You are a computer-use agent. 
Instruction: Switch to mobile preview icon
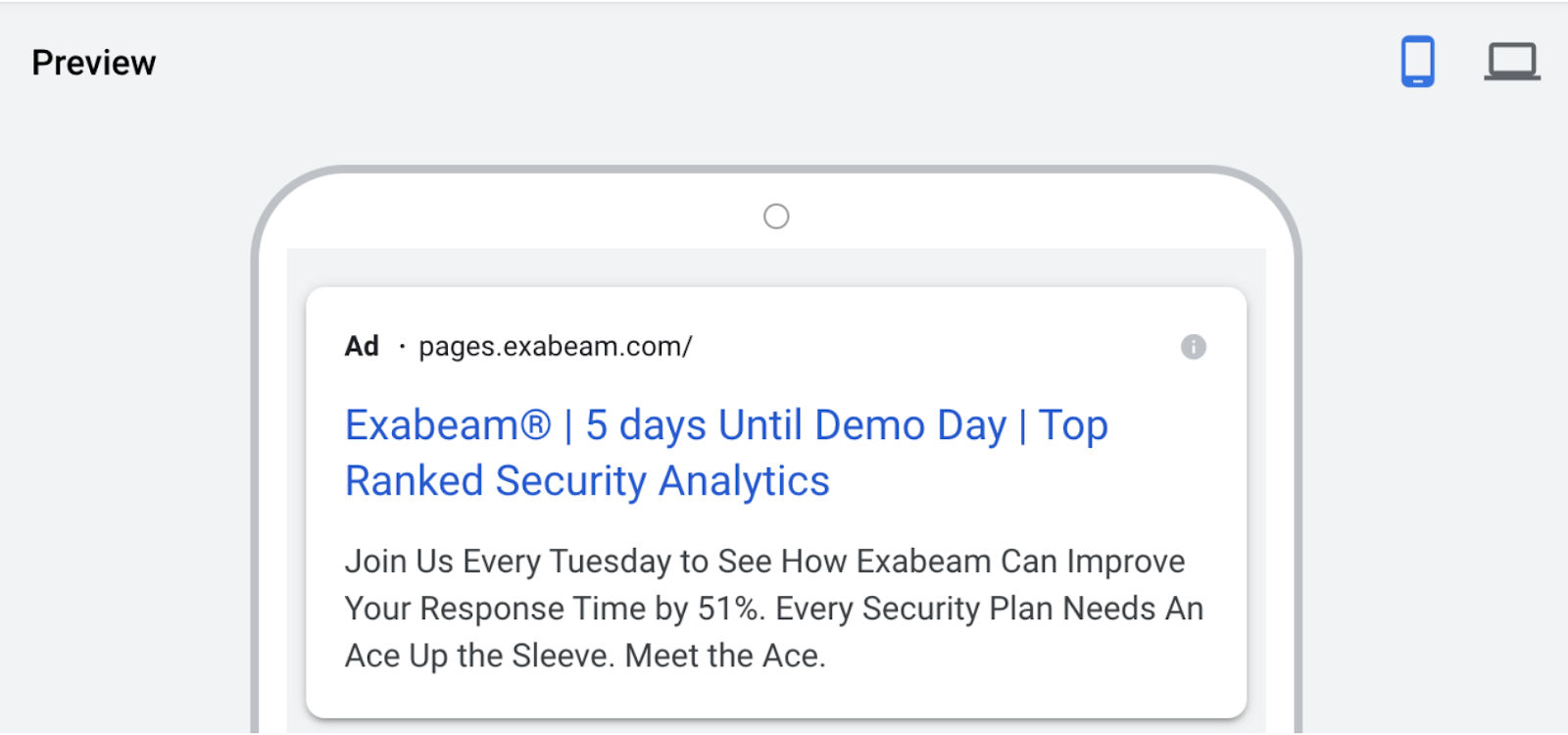[1417, 62]
